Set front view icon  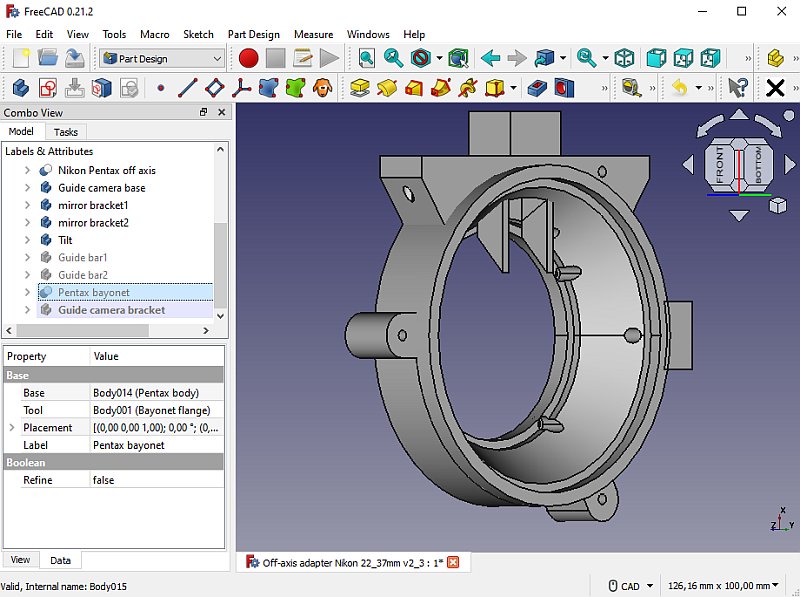[x=656, y=58]
